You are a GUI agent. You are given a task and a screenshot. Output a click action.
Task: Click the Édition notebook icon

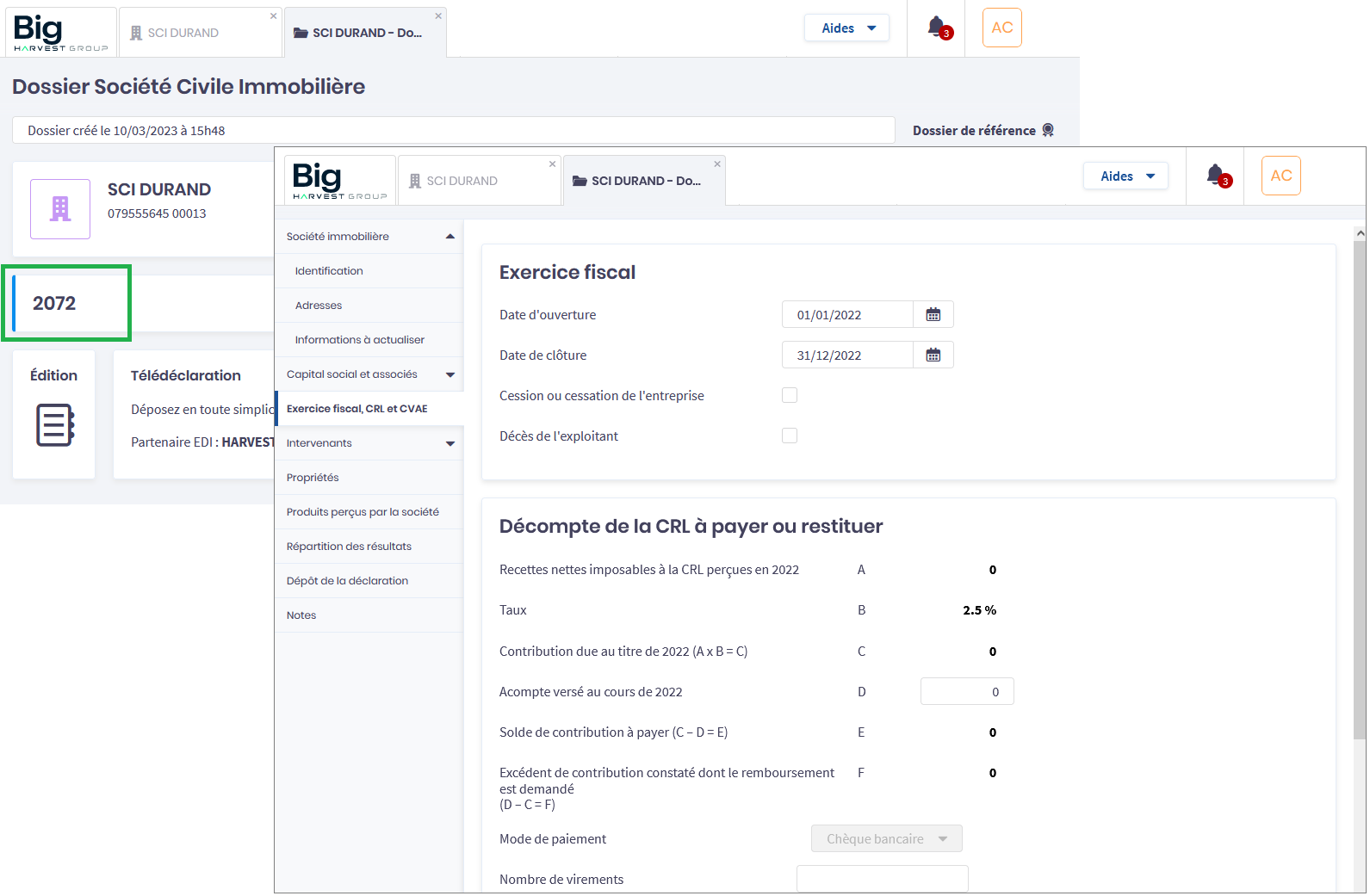coord(55,424)
